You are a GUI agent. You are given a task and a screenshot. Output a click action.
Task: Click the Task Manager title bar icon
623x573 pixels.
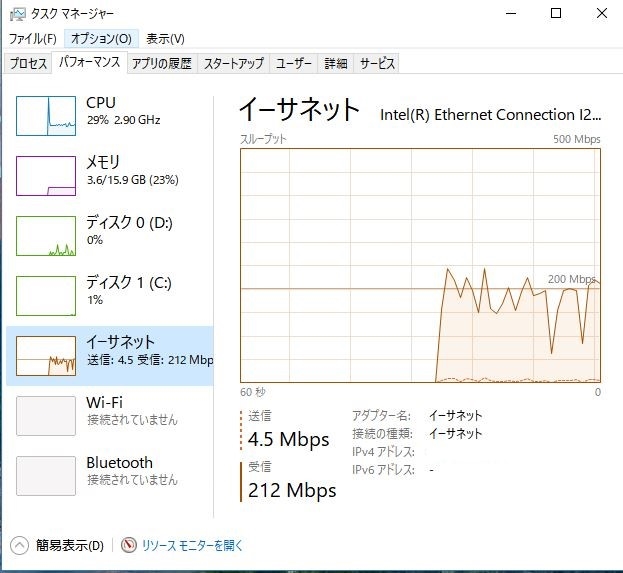(x=14, y=13)
